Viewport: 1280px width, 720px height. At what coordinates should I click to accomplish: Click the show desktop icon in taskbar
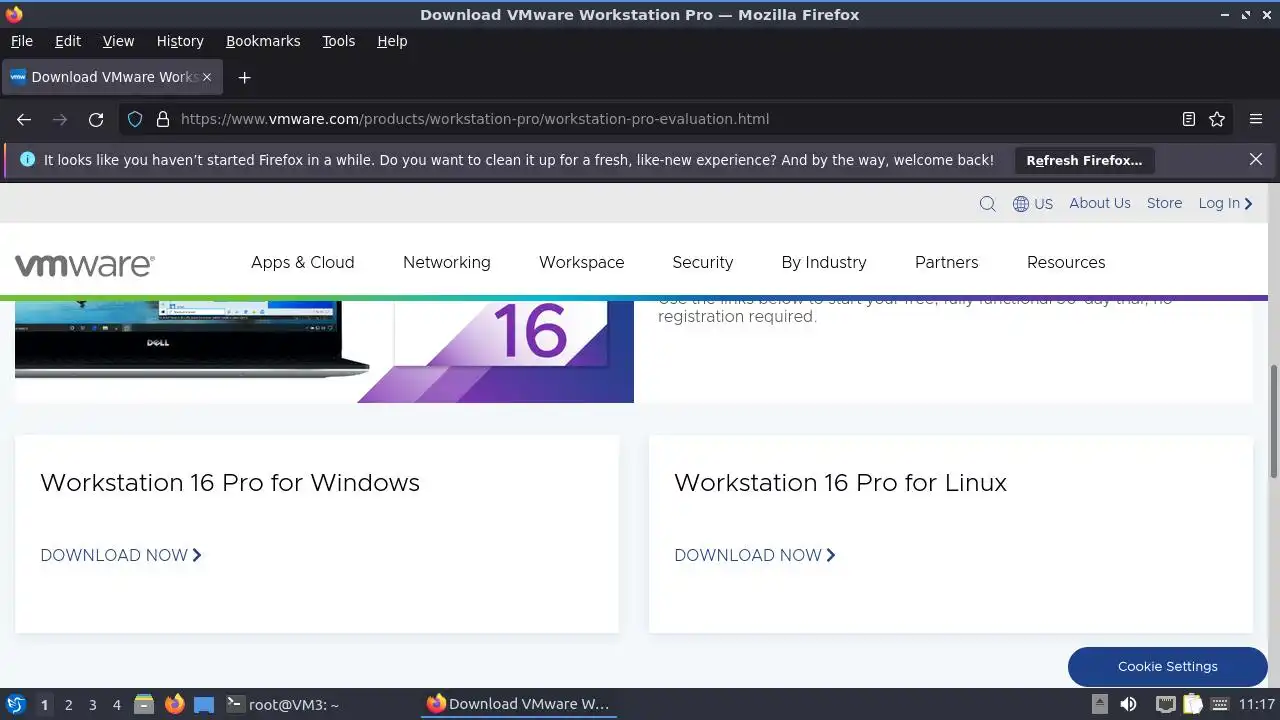click(x=204, y=704)
